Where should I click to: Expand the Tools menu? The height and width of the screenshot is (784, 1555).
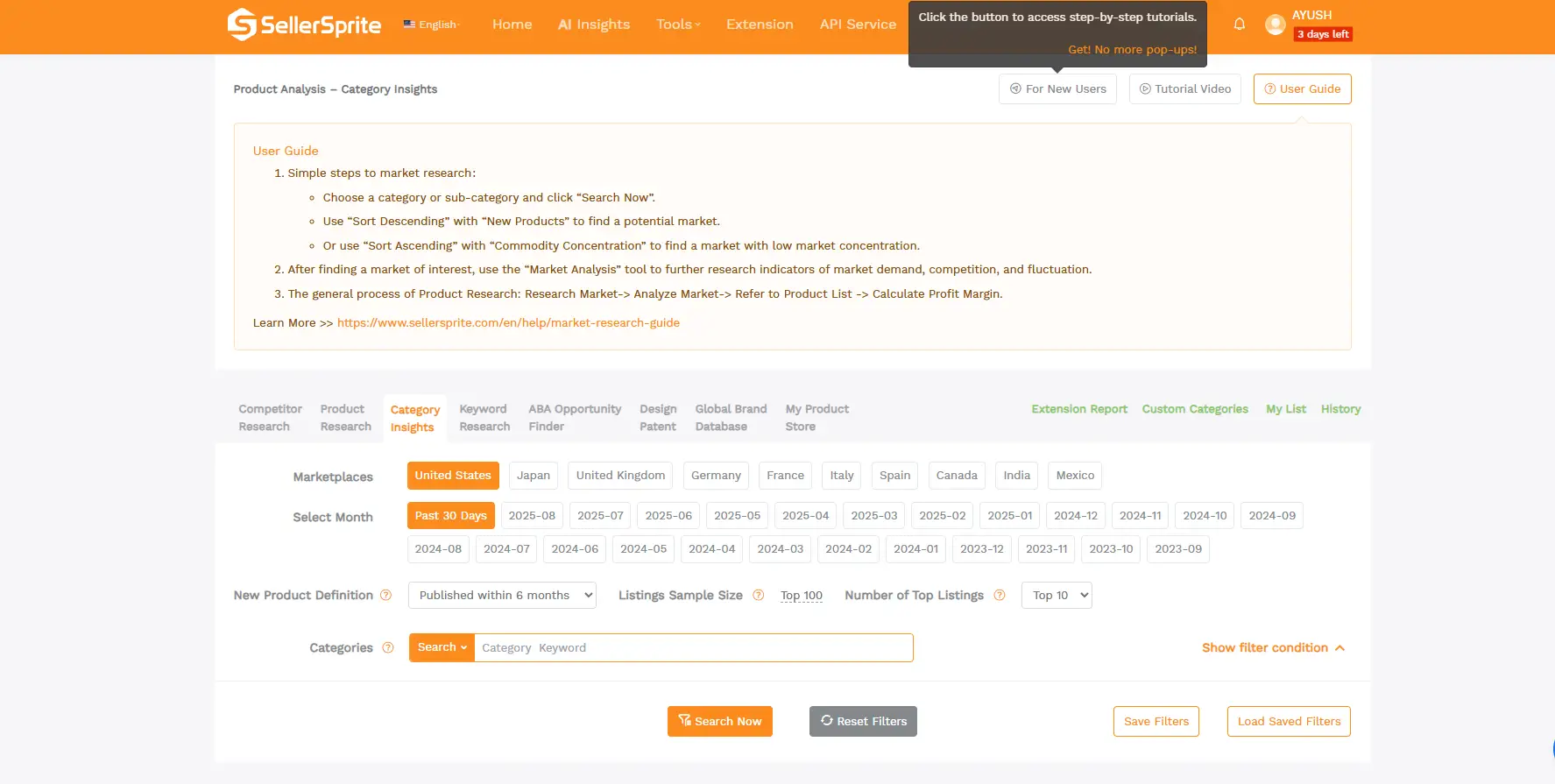pyautogui.click(x=678, y=25)
